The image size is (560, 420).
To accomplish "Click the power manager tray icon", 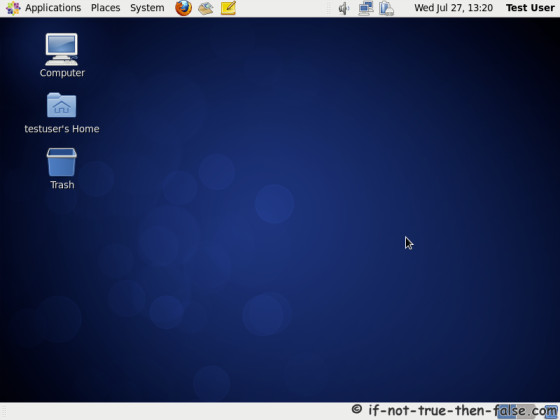I will (x=386, y=8).
